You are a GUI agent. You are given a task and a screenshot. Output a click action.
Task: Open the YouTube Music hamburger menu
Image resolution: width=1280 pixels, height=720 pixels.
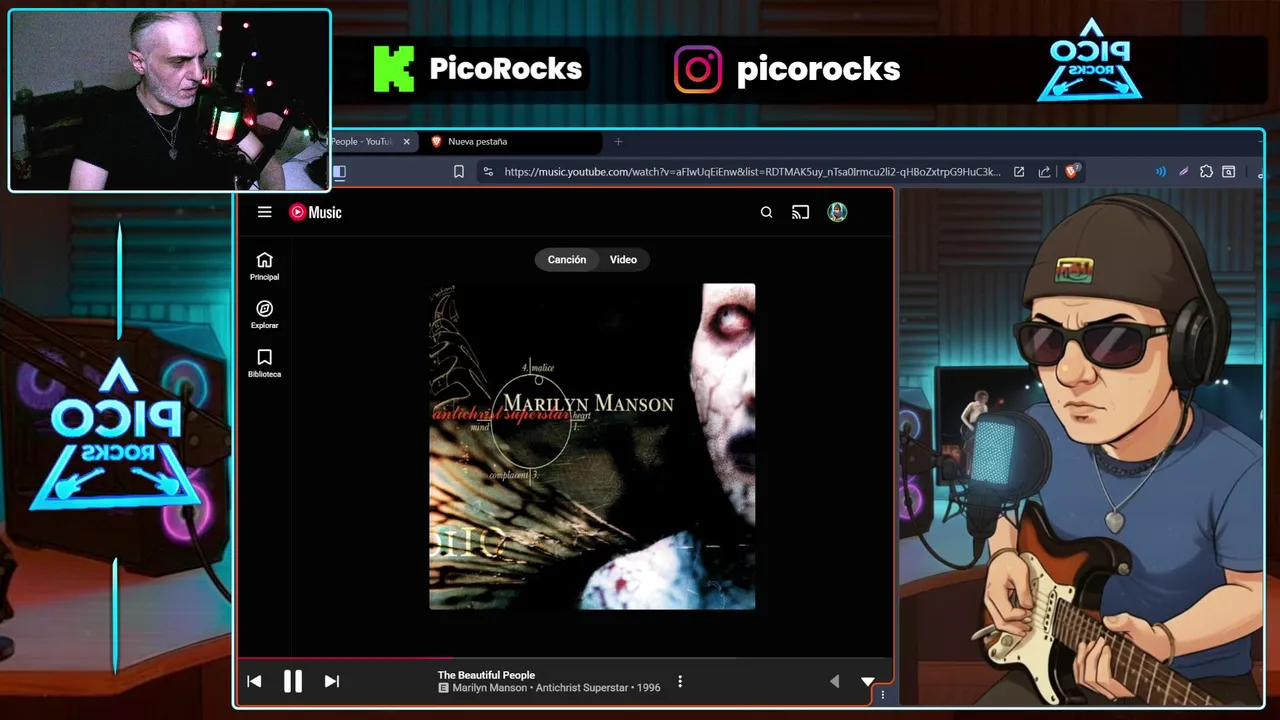tap(264, 212)
